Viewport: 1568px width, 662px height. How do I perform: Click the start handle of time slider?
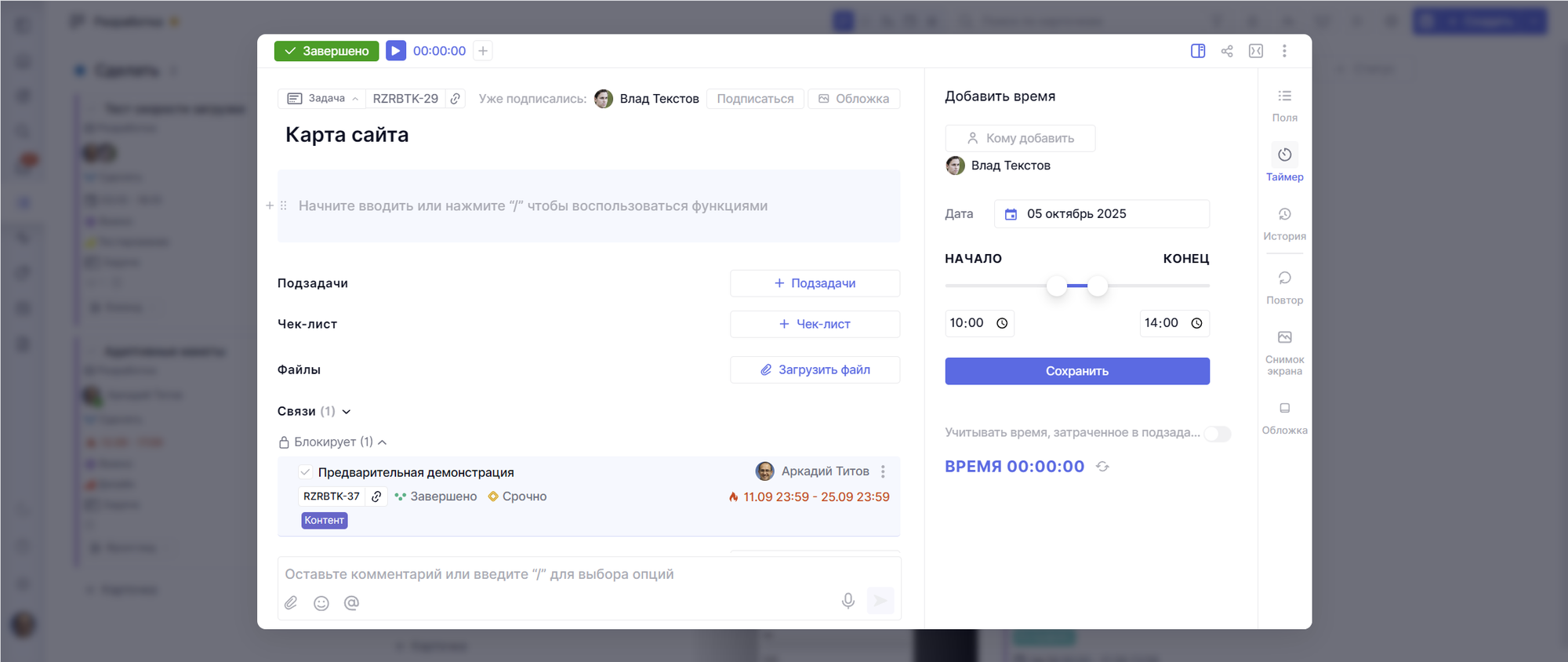1057,286
